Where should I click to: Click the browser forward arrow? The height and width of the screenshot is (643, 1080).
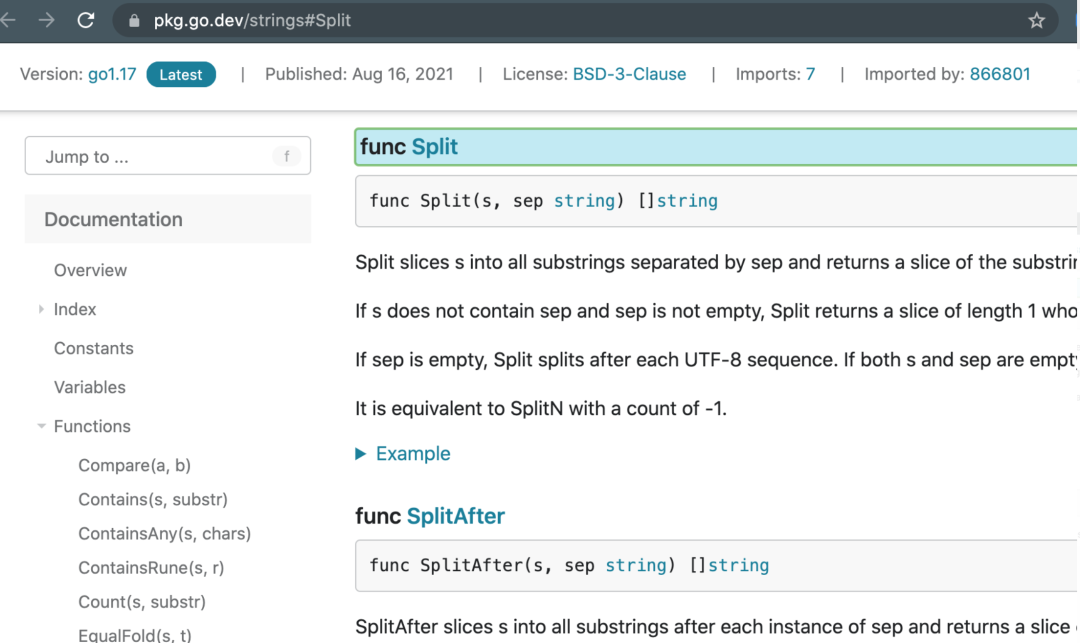(x=46, y=20)
